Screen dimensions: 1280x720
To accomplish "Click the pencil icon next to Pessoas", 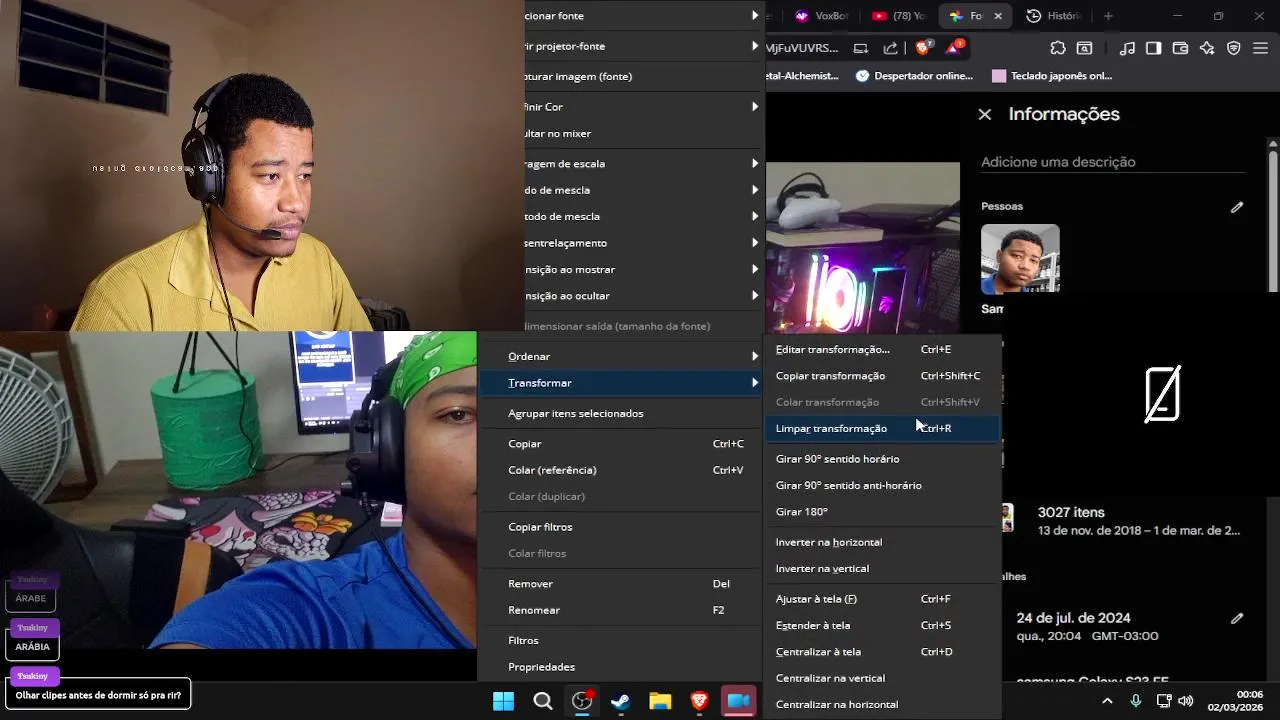I will (1237, 207).
